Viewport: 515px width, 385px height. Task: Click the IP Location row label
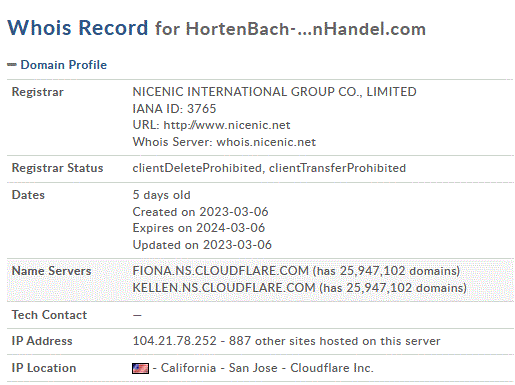click(x=44, y=368)
